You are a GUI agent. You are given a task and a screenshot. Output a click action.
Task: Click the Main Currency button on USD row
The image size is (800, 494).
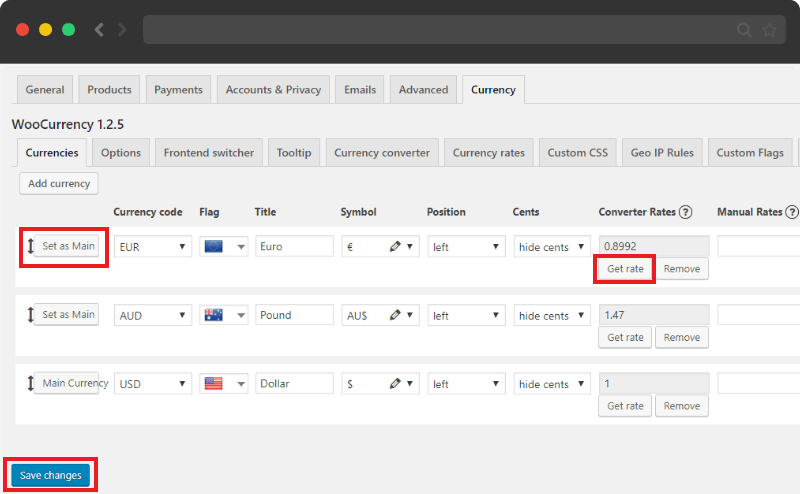tap(66, 383)
